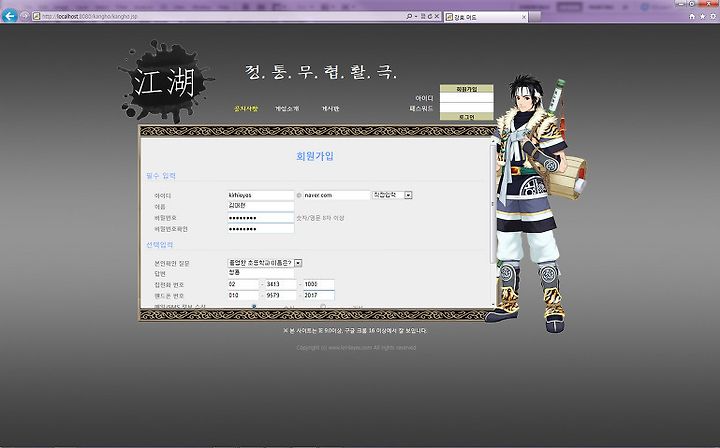This screenshot has height=448, width=720.
Task: Click the localhost URL address field
Action: 220,17
